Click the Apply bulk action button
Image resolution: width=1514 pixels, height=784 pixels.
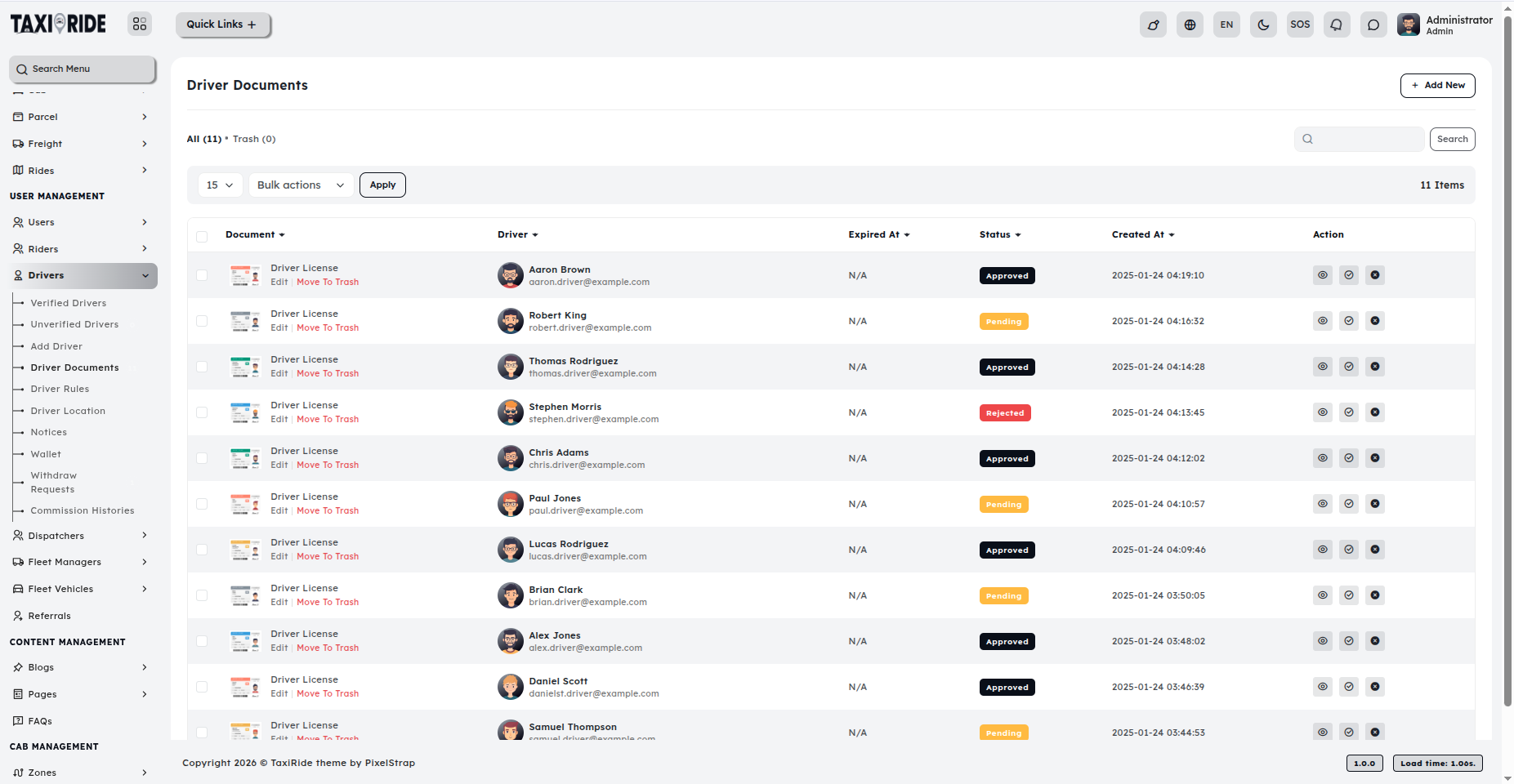pos(382,185)
